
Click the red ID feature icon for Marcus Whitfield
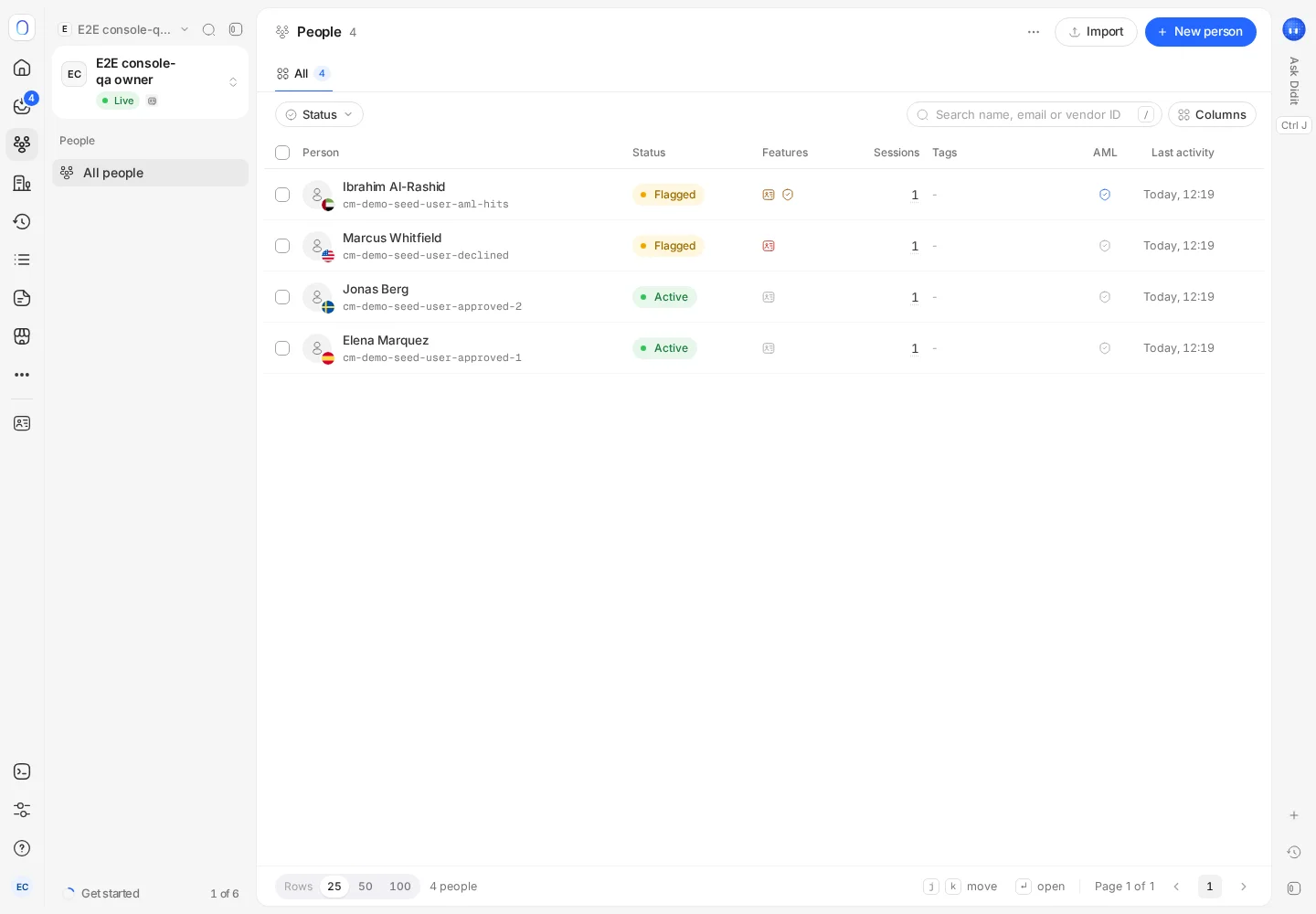click(769, 246)
